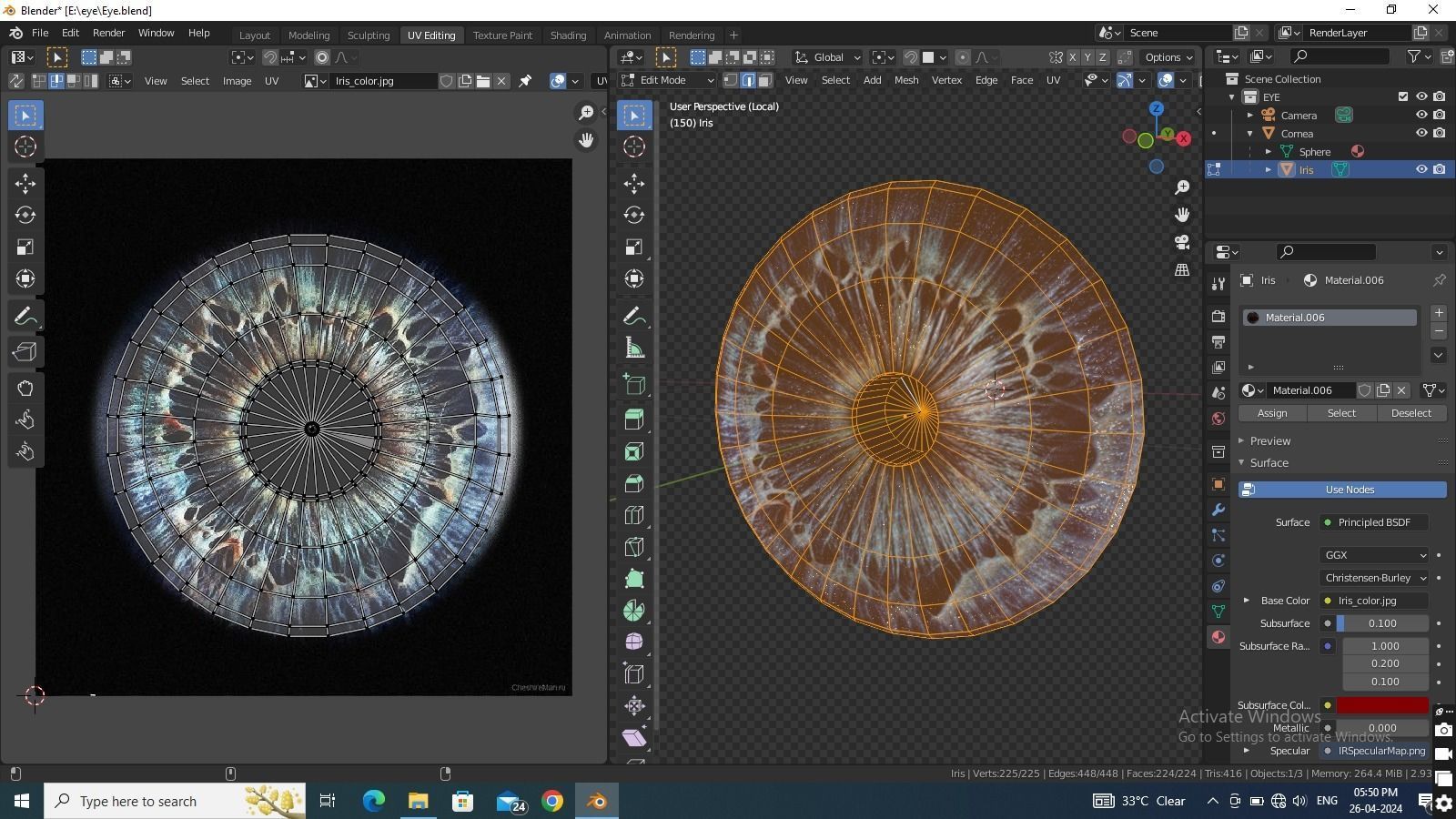Image resolution: width=1456 pixels, height=819 pixels.
Task: Switch to the Shading workspace tab
Action: [568, 35]
